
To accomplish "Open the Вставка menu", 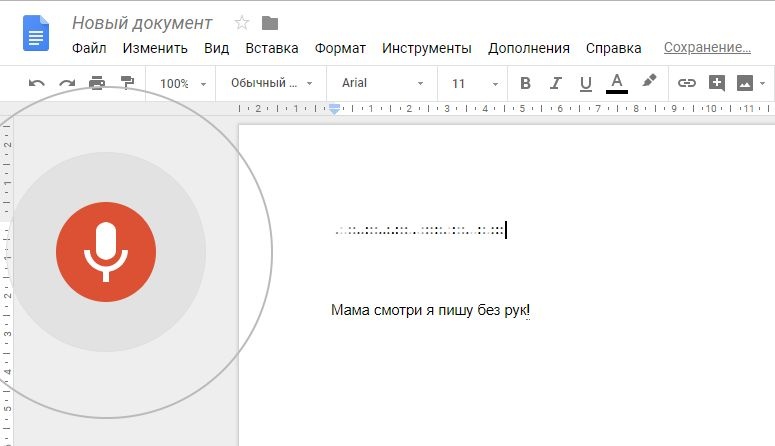I will 271,48.
